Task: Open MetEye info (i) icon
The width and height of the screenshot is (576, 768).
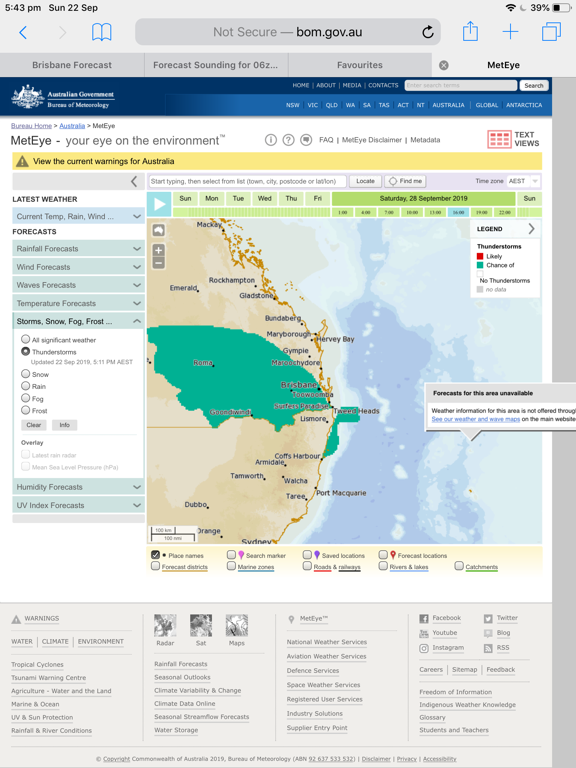Action: (271, 140)
